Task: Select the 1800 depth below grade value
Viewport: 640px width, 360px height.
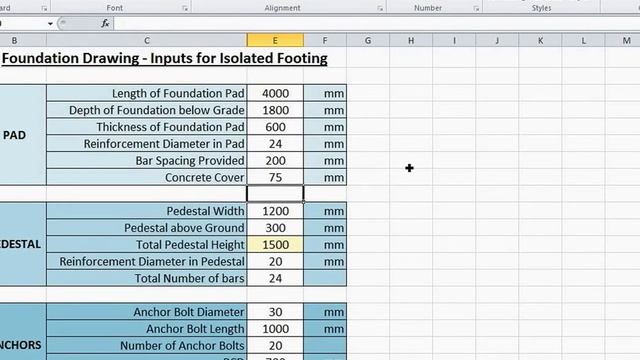Action: [x=275, y=110]
